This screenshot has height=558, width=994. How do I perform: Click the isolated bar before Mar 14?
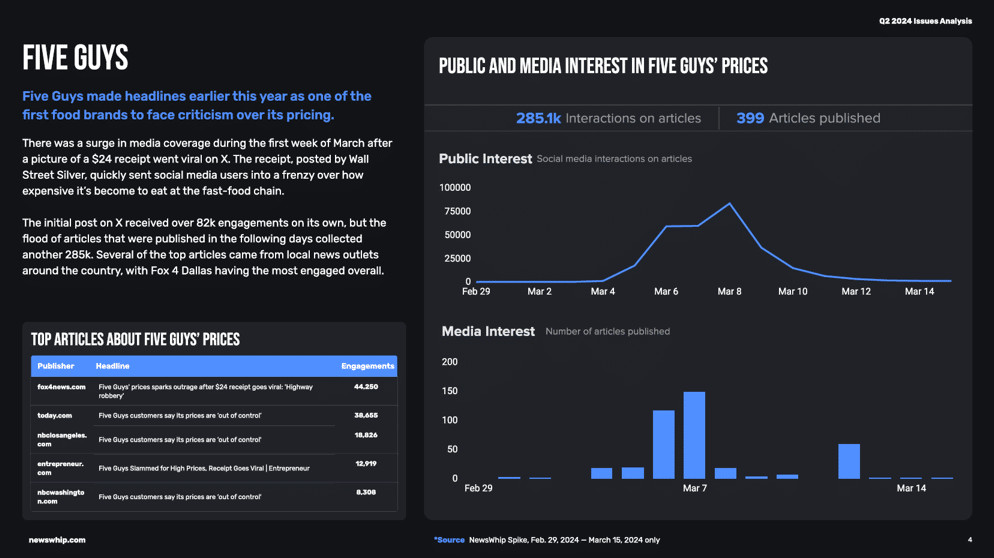pyautogui.click(x=849, y=461)
